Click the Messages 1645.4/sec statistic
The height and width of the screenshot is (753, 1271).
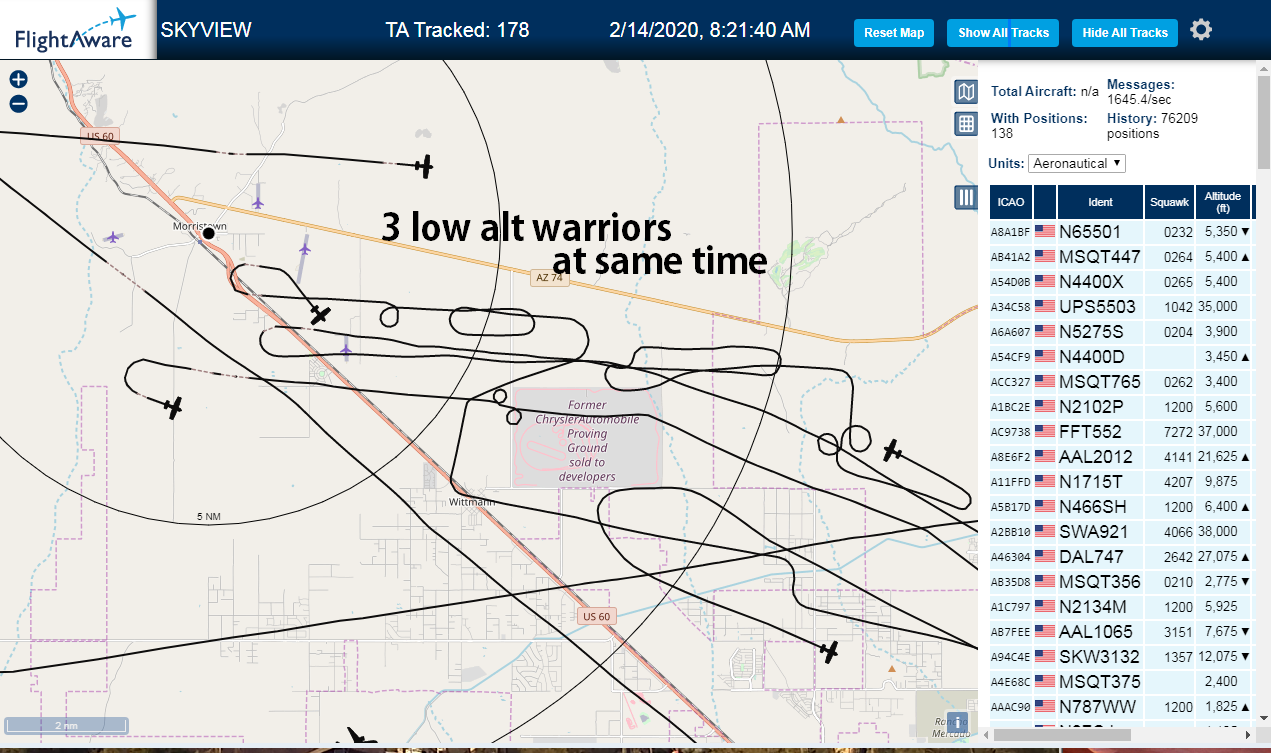pyautogui.click(x=1141, y=92)
